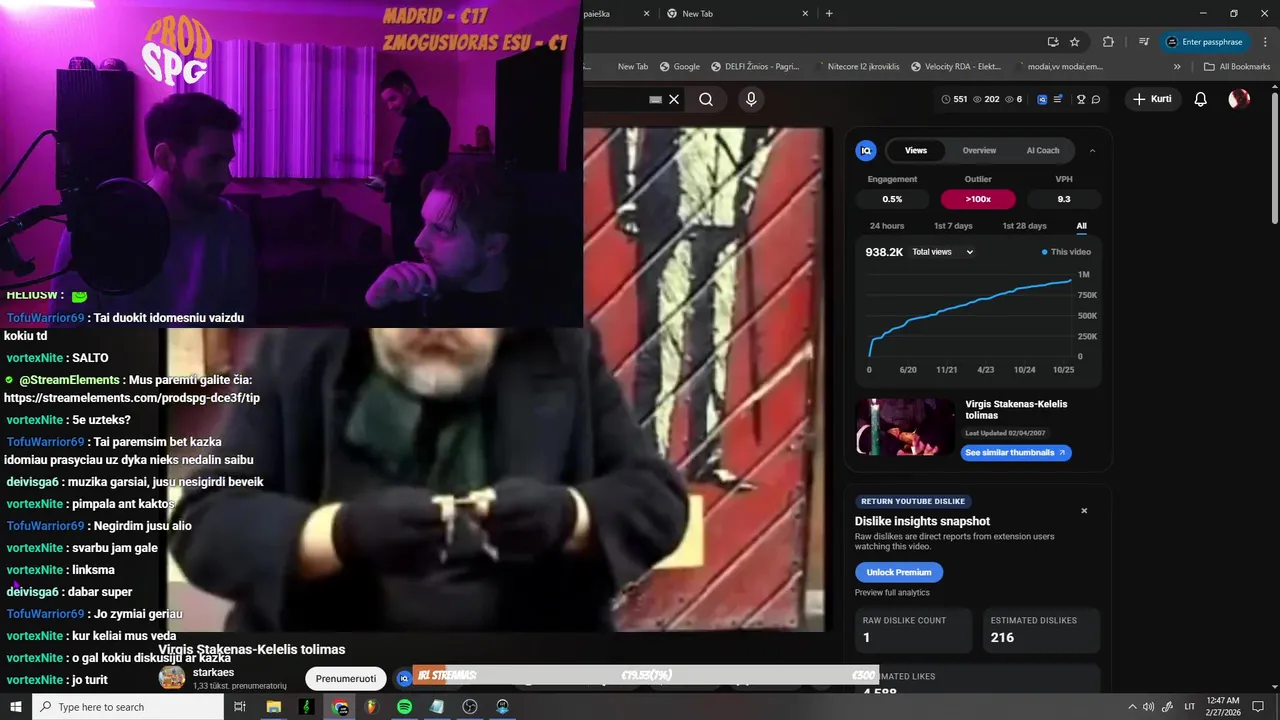
Task: Click the >100x Outlier badge
Action: [x=978, y=199]
